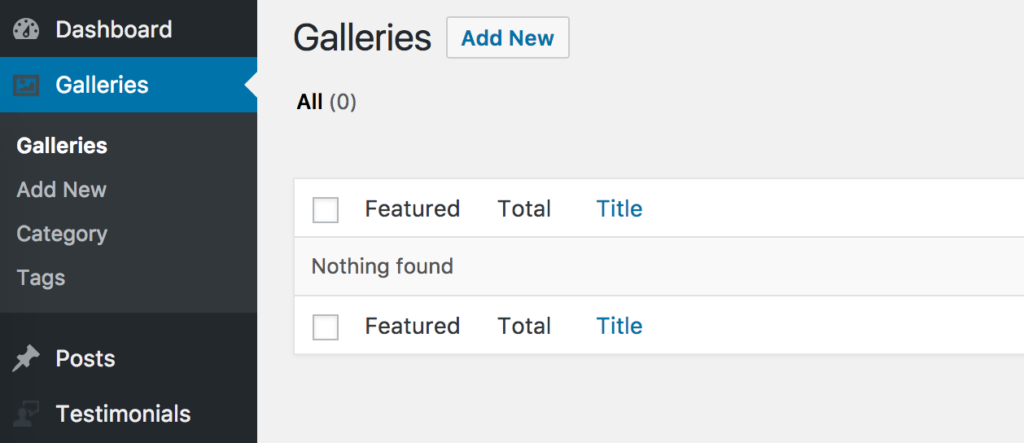Click the Dashboard gauge icon
This screenshot has height=443, width=1024.
coord(26,29)
